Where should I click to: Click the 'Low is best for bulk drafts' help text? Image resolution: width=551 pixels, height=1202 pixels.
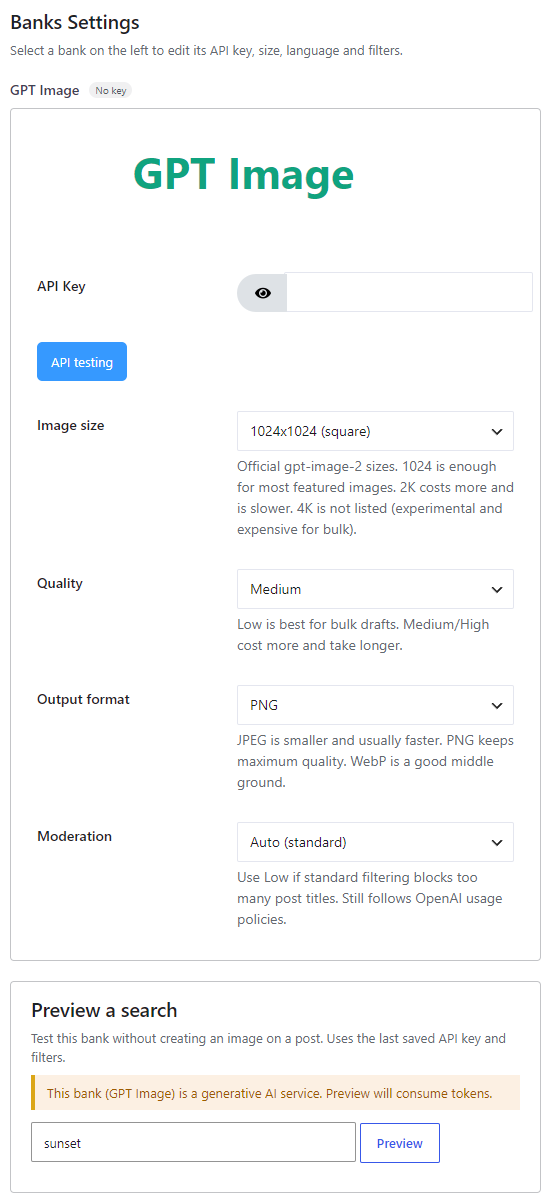pos(363,635)
